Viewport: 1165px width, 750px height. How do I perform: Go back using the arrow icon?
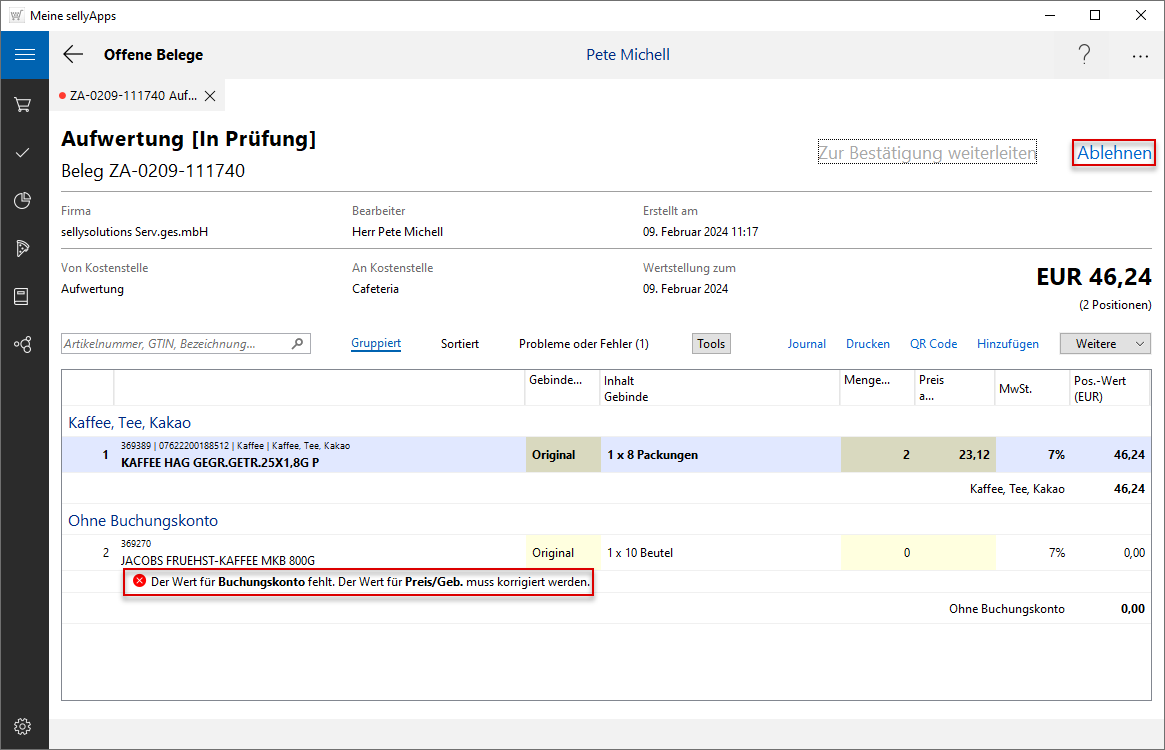[x=73, y=55]
